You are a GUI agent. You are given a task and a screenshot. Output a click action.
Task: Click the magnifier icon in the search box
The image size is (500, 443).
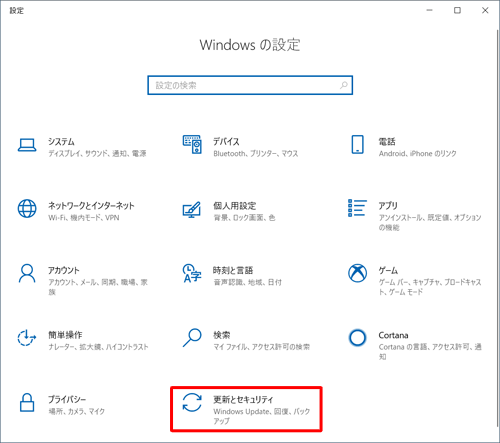(x=344, y=85)
